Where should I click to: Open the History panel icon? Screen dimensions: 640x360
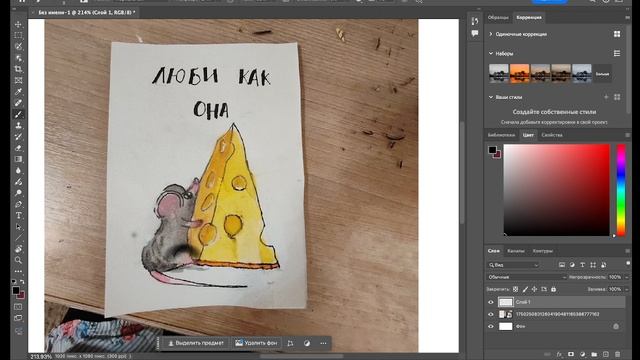tap(475, 21)
